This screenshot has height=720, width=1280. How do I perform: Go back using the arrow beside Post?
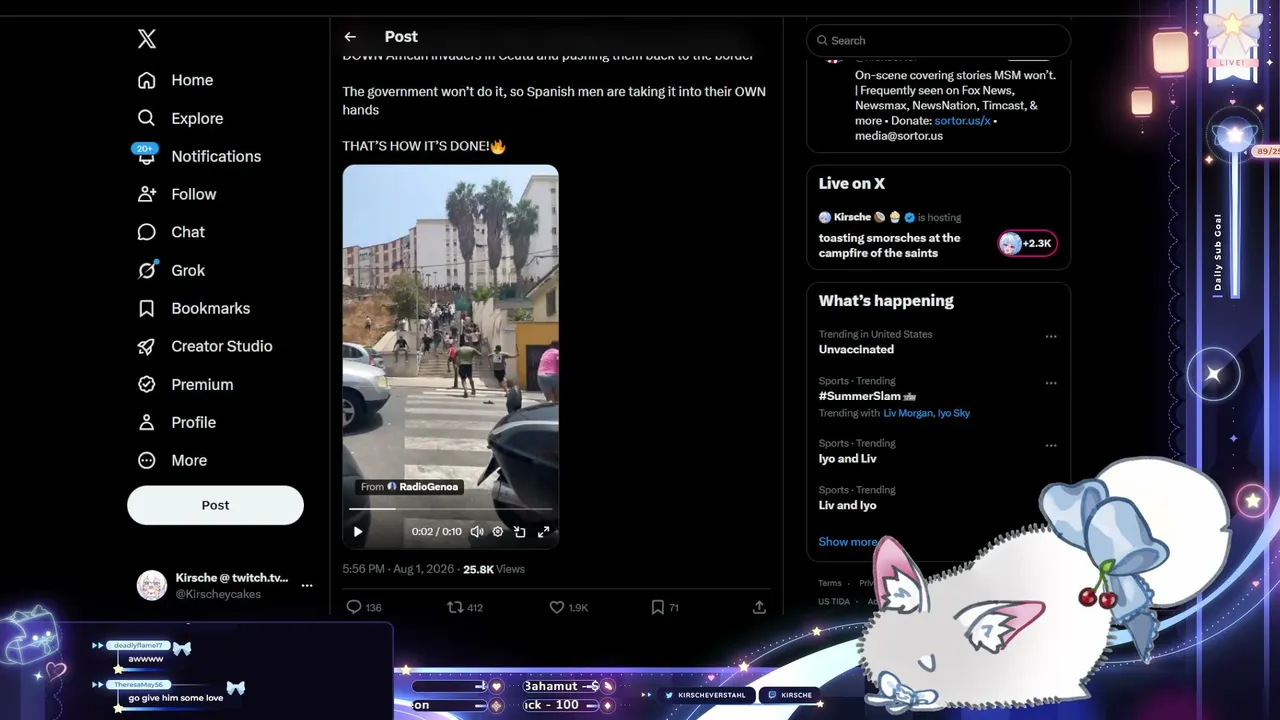coord(350,37)
